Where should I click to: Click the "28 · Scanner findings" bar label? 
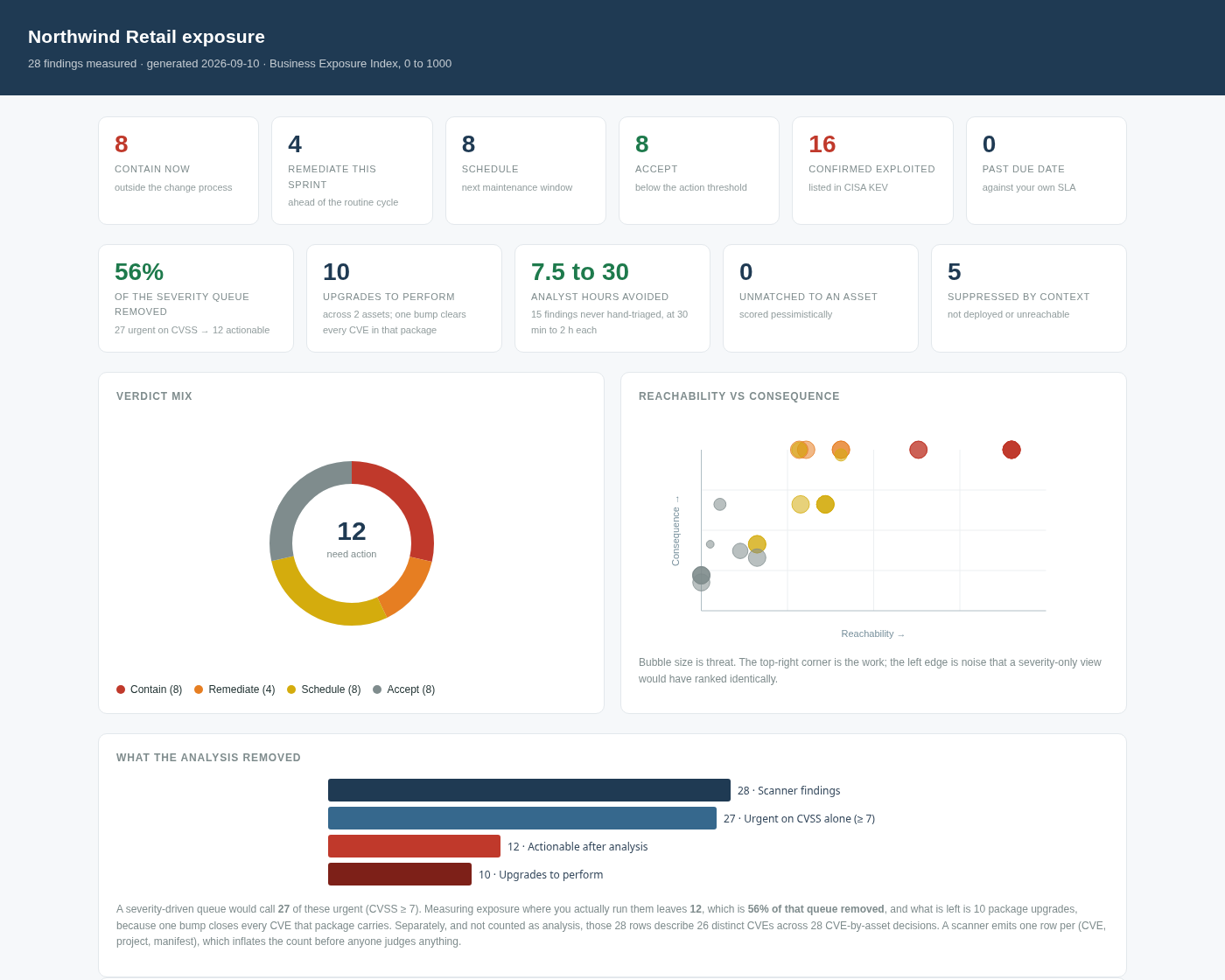[788, 791]
